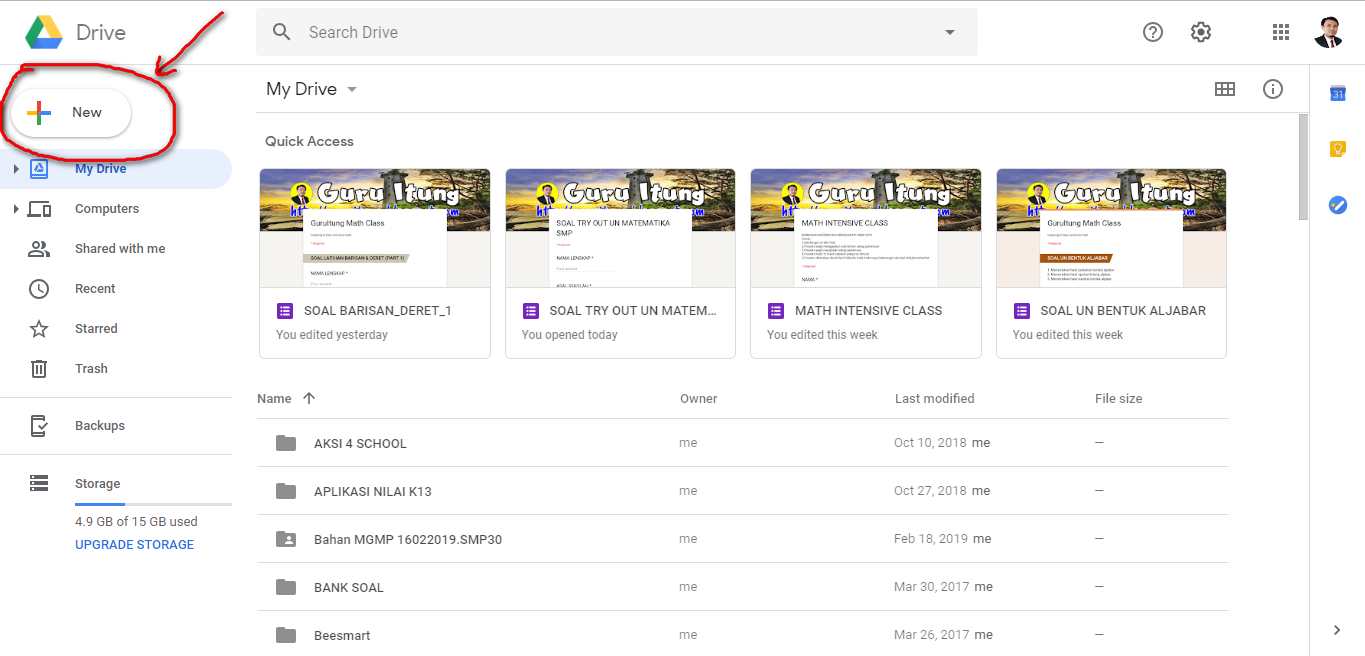Open the Google apps grid
The width and height of the screenshot is (1365, 656).
(1281, 32)
